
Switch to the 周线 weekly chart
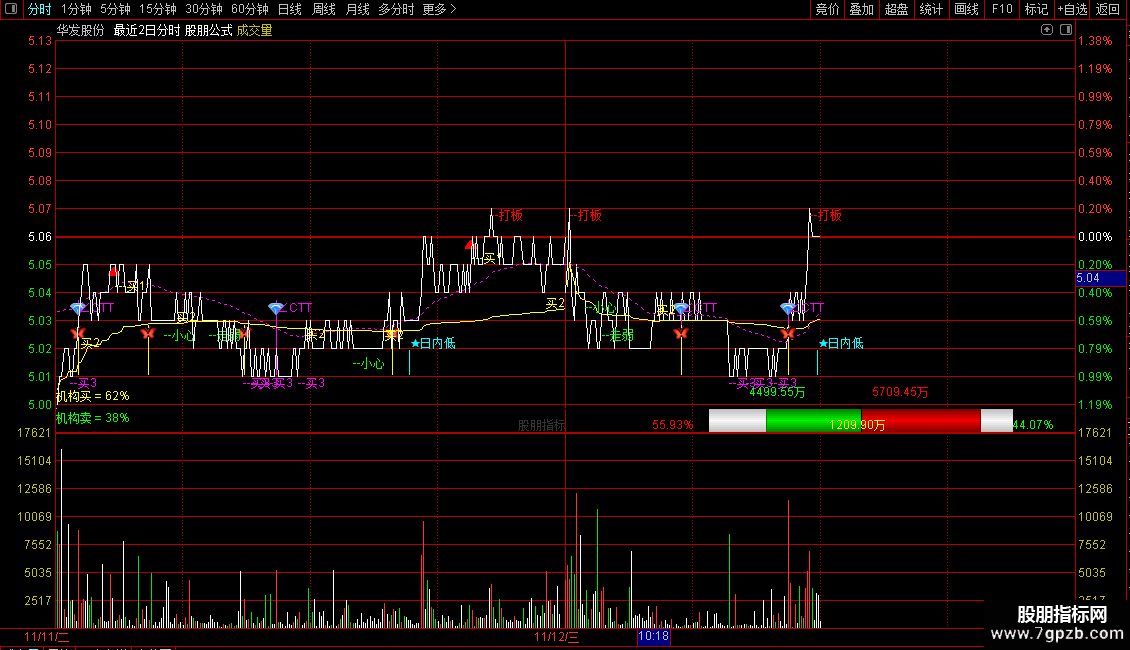pyautogui.click(x=324, y=9)
